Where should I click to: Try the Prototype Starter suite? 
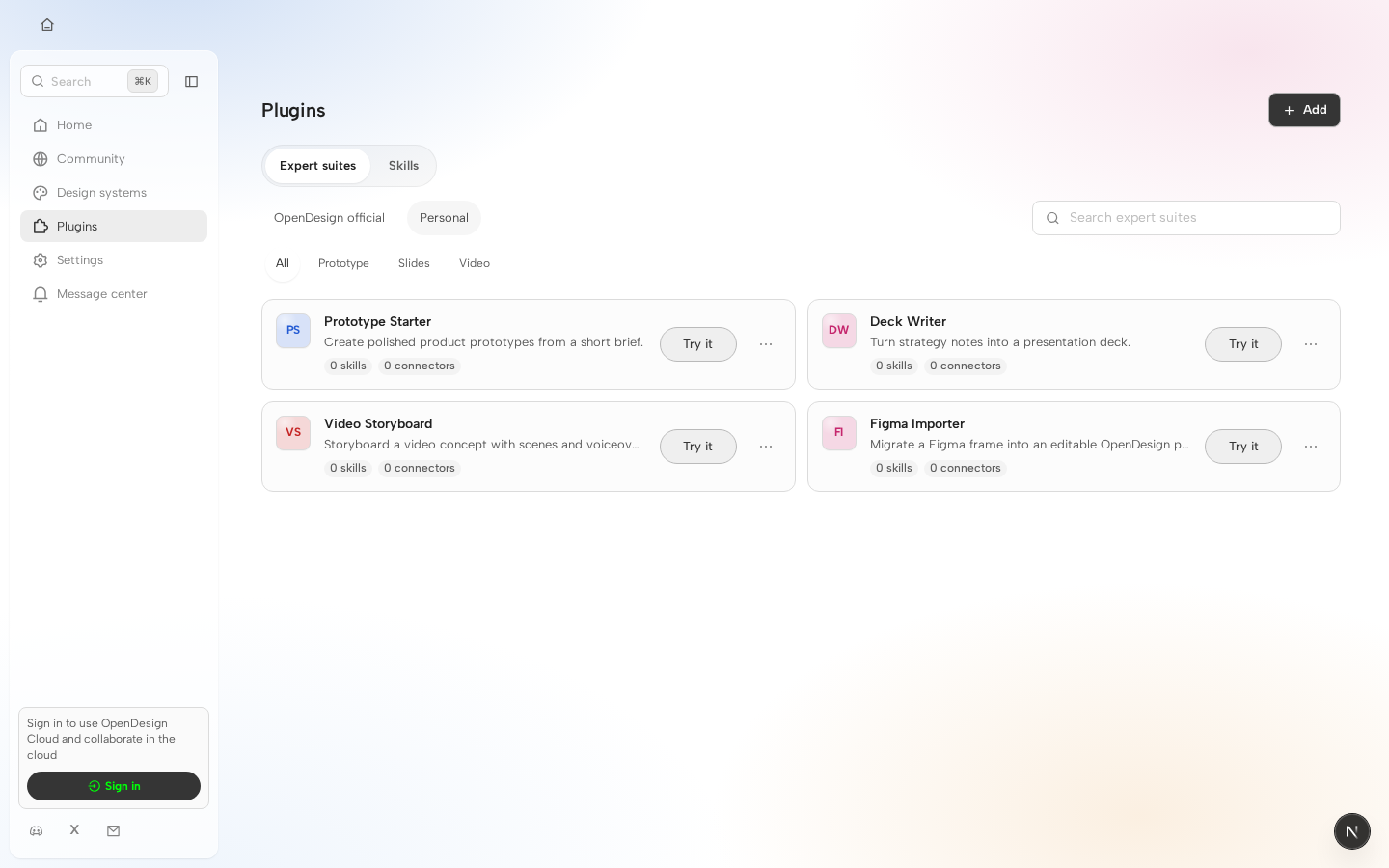click(x=698, y=344)
